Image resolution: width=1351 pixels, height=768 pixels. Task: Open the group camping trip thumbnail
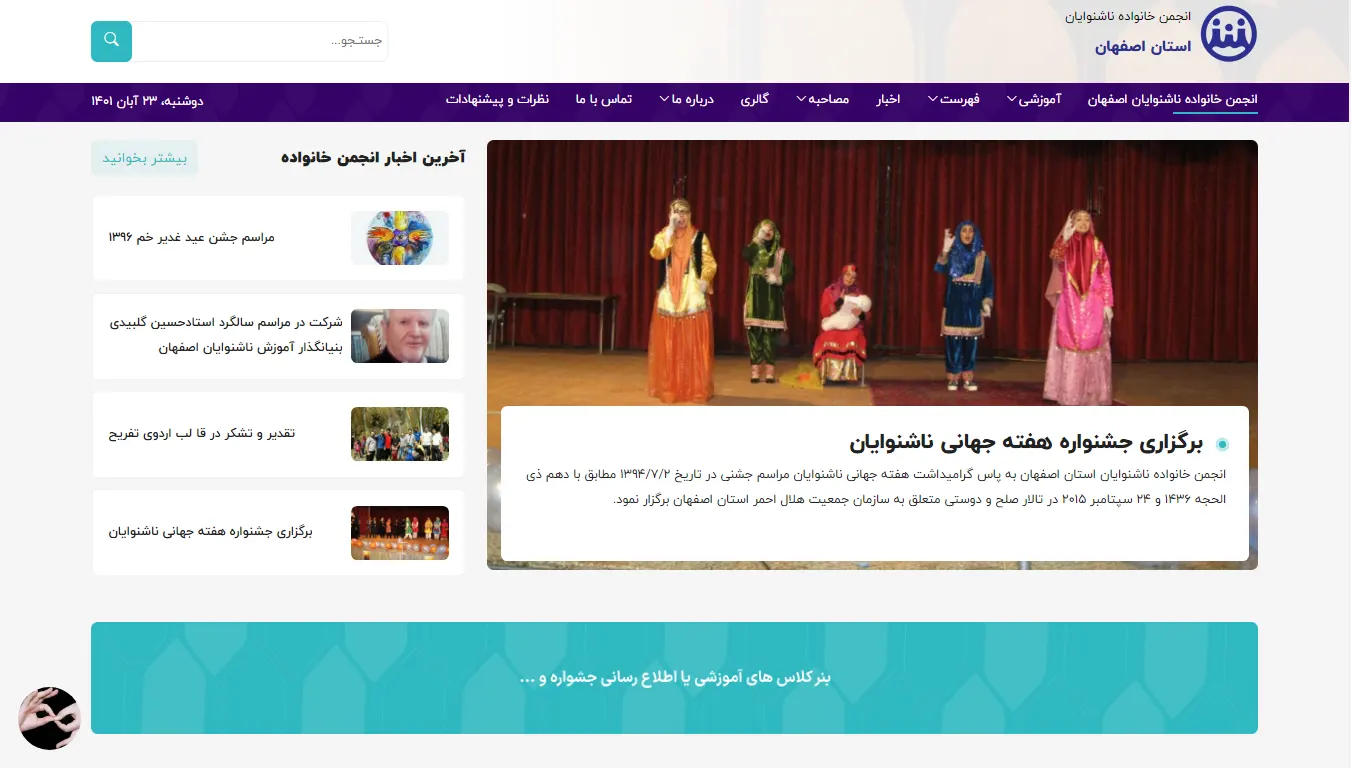(399, 434)
